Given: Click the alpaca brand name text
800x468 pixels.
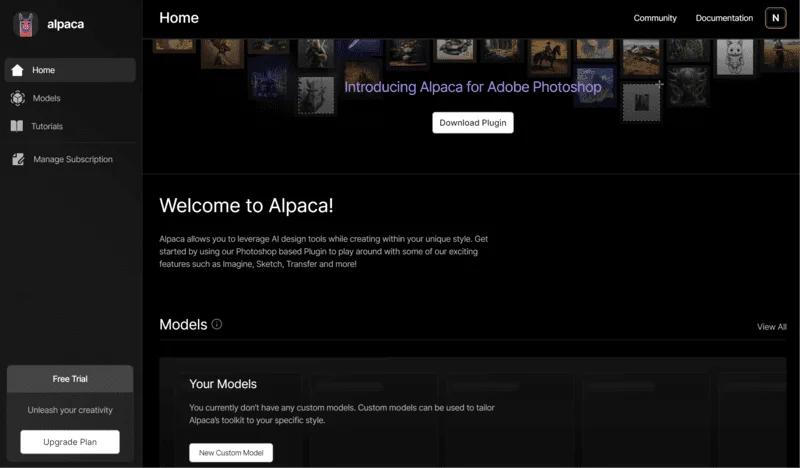Looking at the screenshot, I should coord(66,25).
